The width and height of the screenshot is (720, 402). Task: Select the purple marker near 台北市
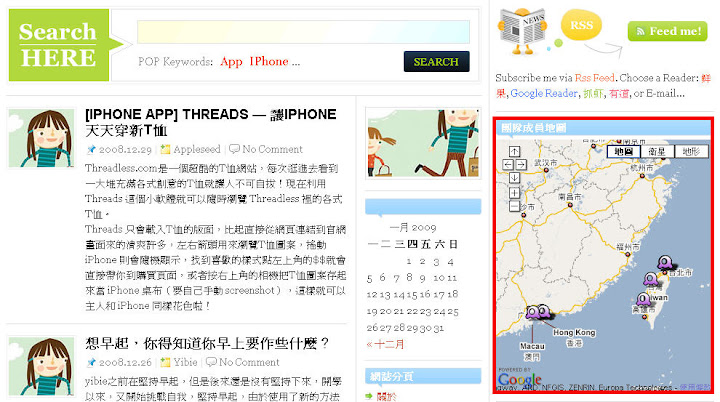[665, 263]
